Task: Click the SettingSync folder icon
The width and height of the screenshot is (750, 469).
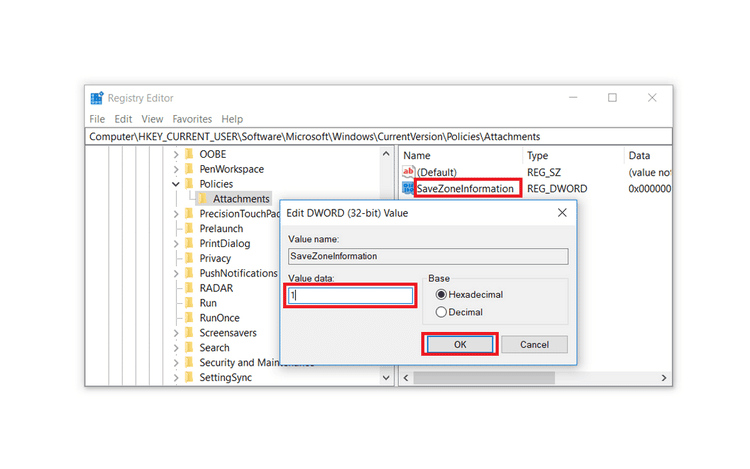Action: (190, 377)
